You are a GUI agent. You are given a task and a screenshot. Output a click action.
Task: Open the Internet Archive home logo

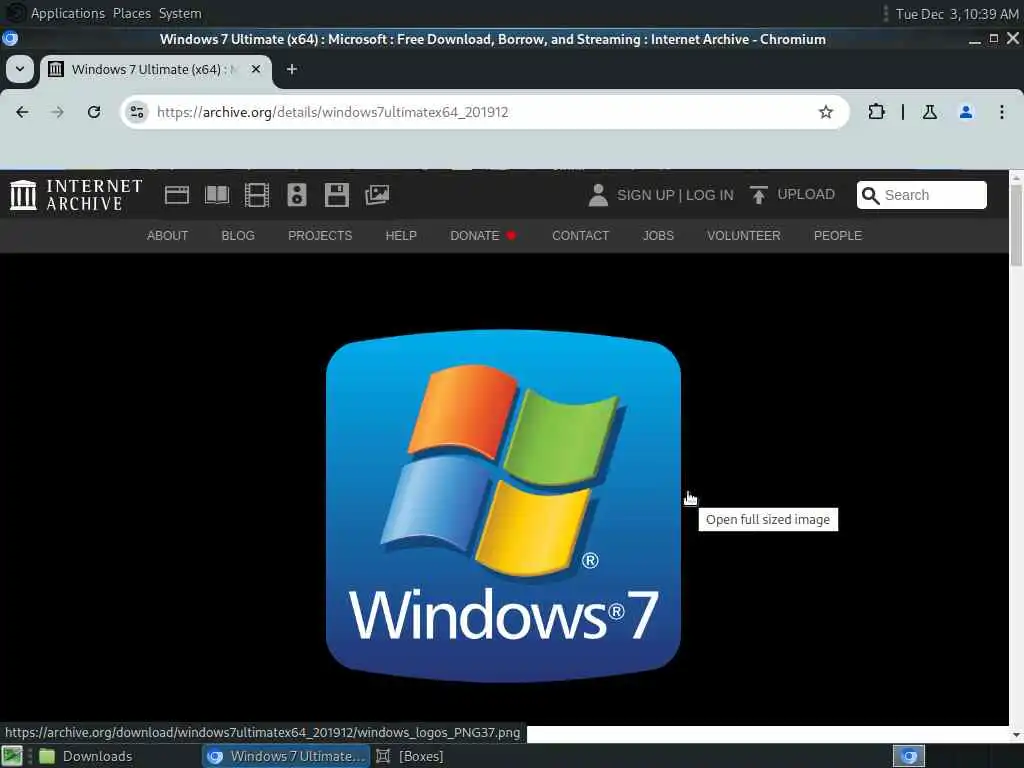[76, 195]
